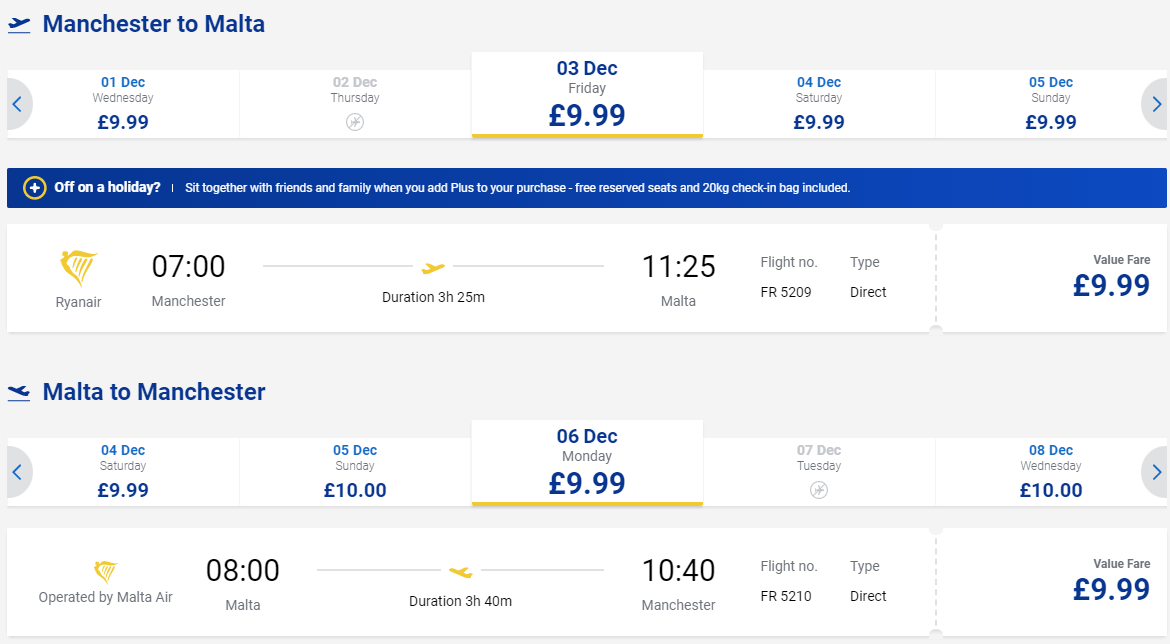Screen dimensions: 1170x644
Task: Select the 08 Dec Wednesday return date
Action: 1051,472
